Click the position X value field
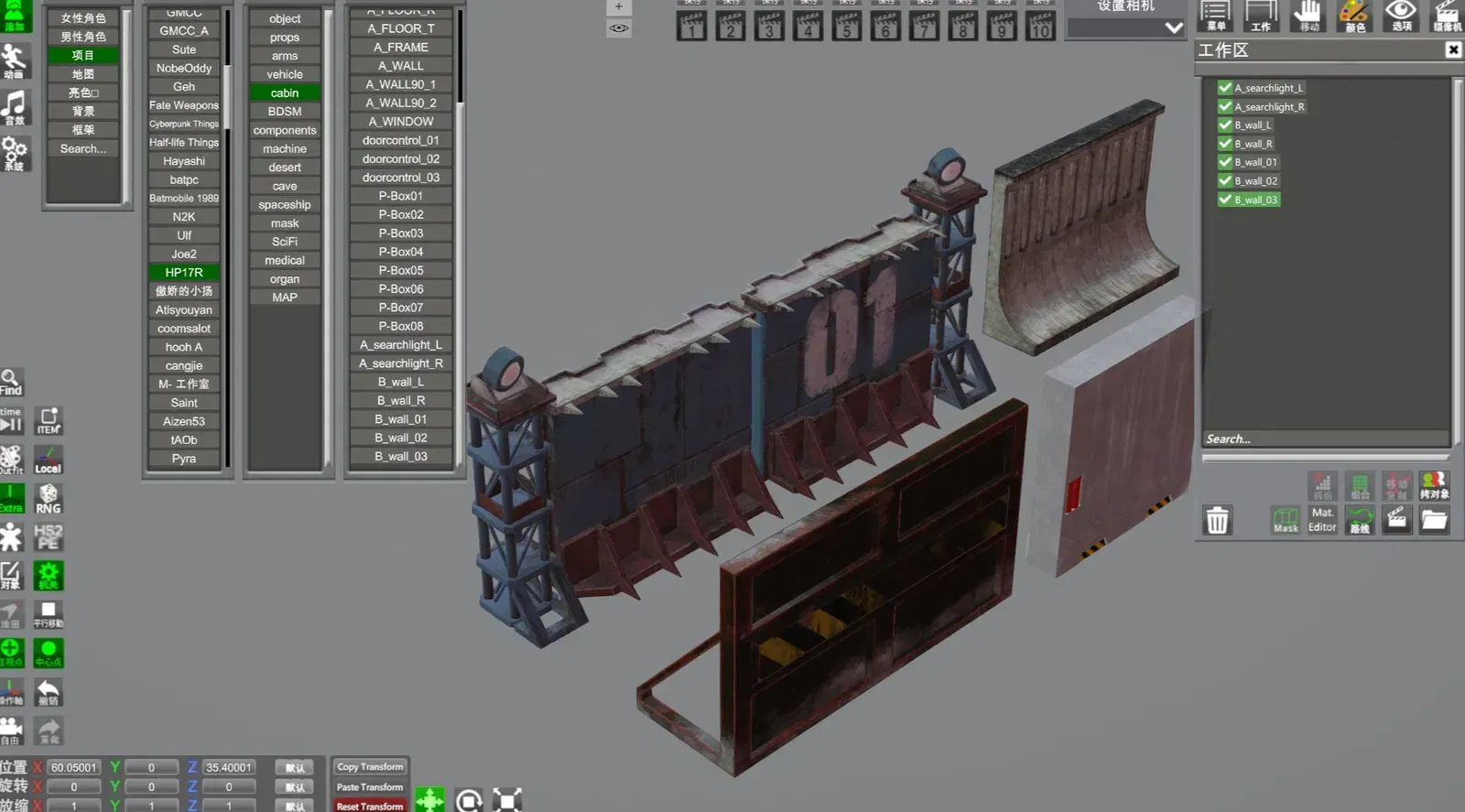Viewport: 1465px width, 812px height. (73, 767)
